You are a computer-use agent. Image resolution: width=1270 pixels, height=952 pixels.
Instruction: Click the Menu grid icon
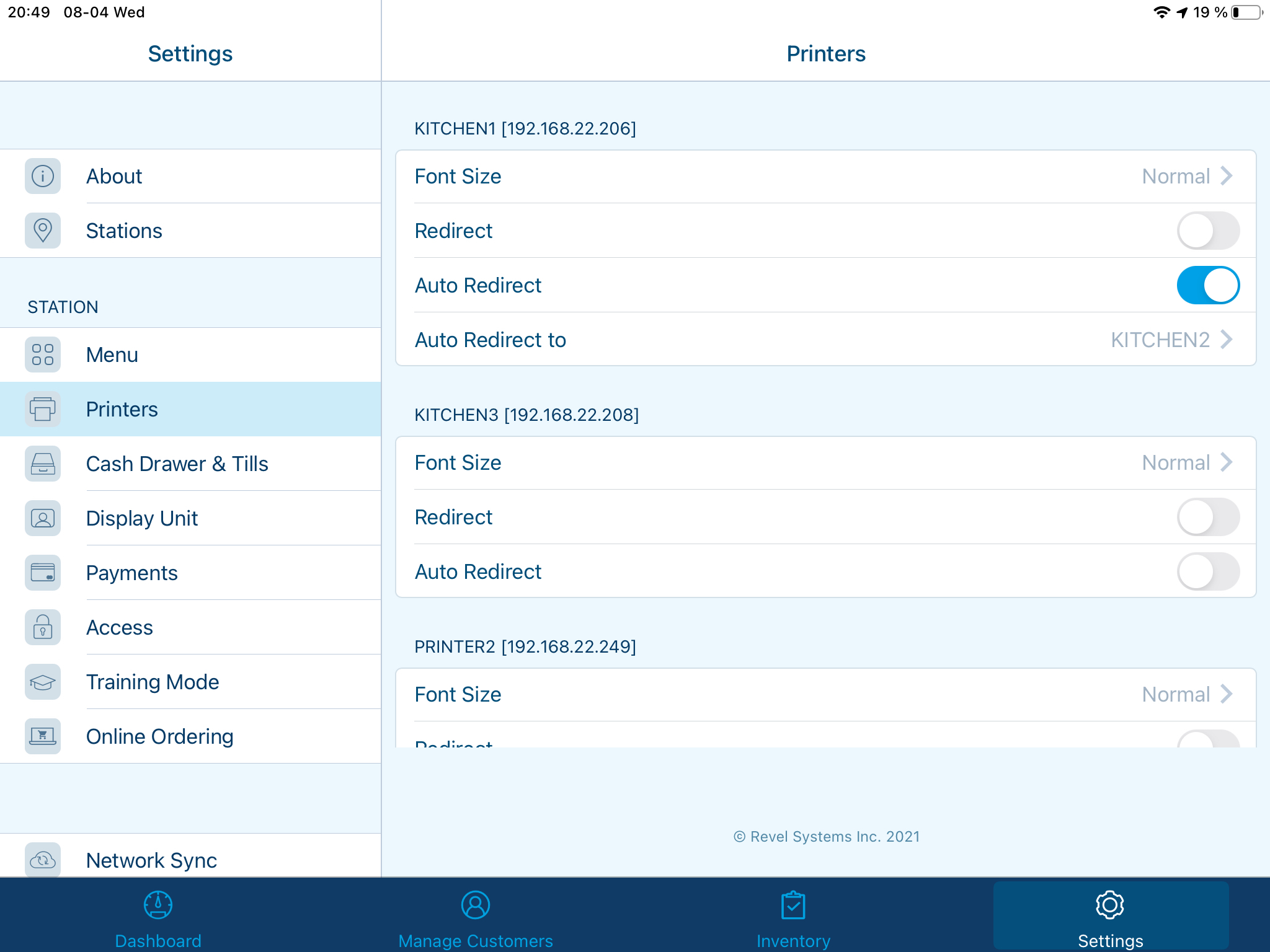pyautogui.click(x=43, y=355)
